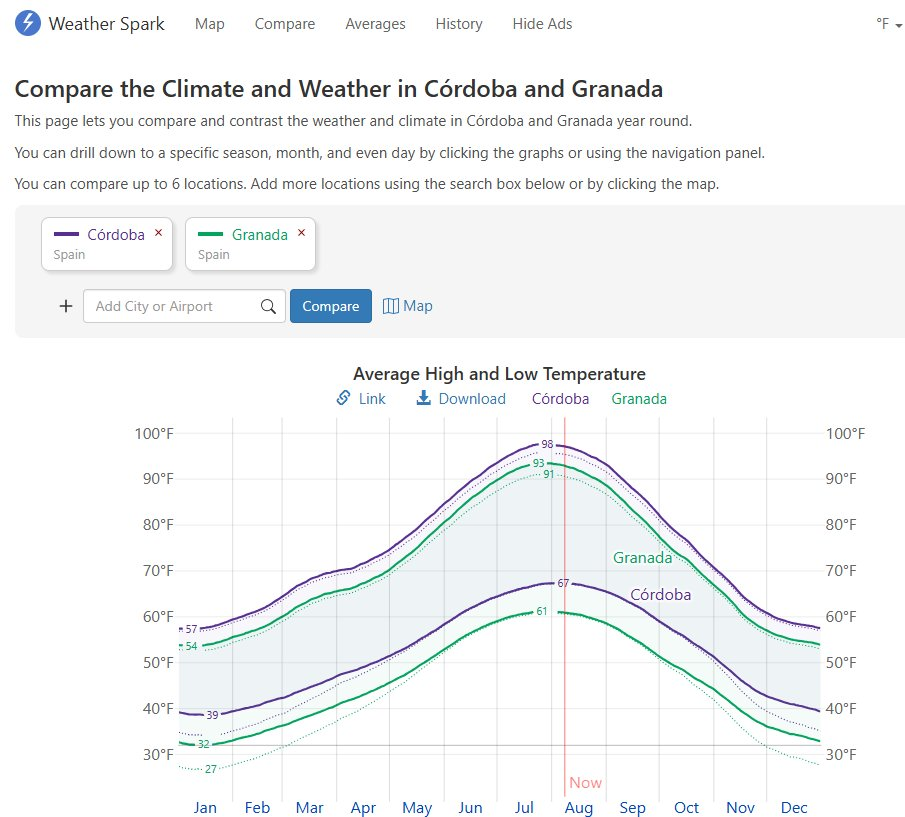Viewport: 905px width, 817px height.
Task: Remove Córdoba using its red X
Action: click(158, 232)
